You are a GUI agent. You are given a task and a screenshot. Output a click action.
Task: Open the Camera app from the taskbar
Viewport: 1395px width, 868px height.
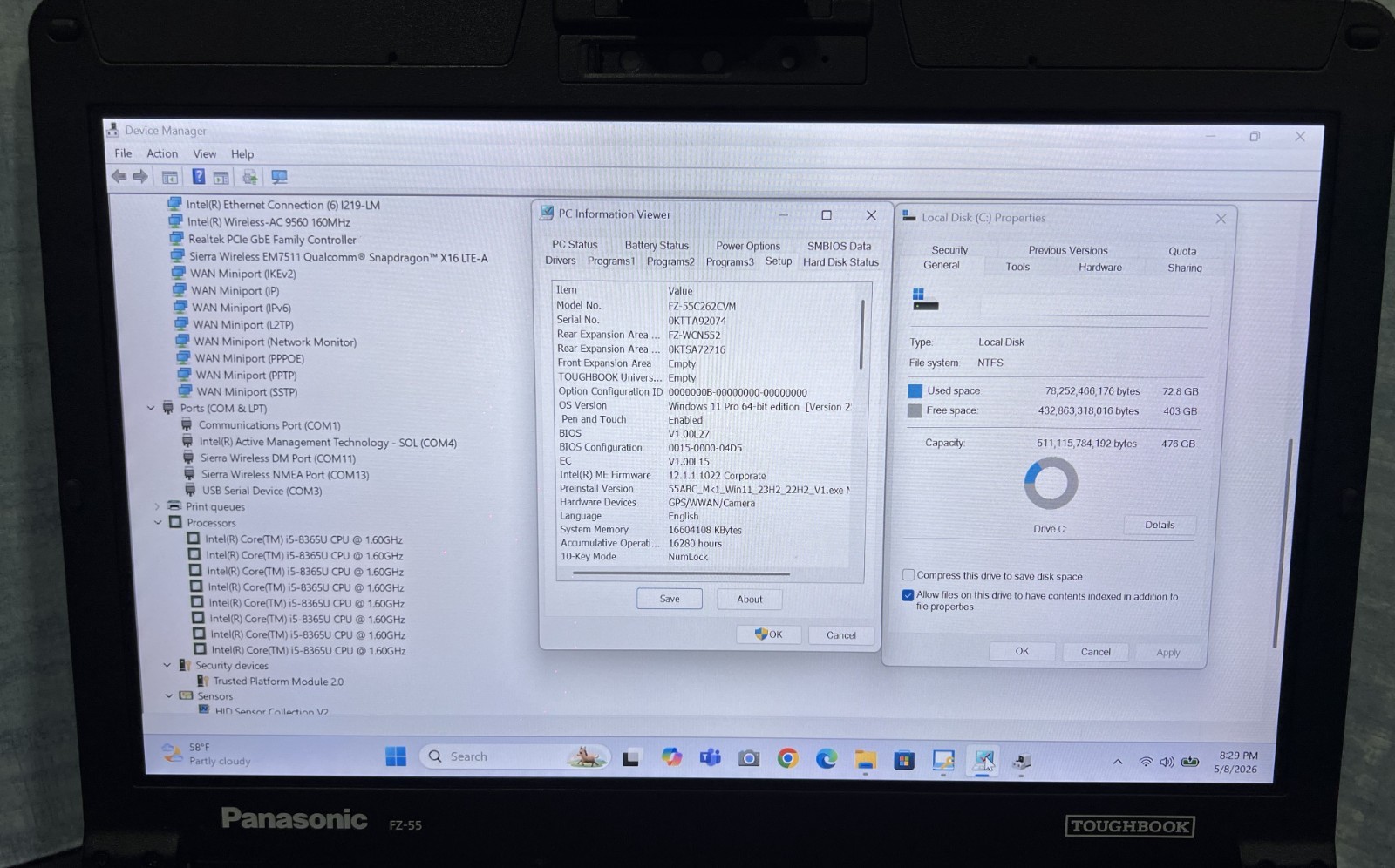(x=749, y=758)
